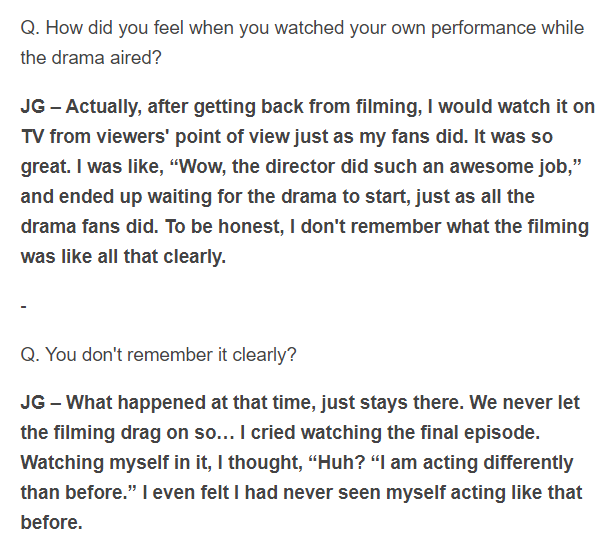This screenshot has width=615, height=548.
Task: Click 'I cried watching the final episode.'
Action: (390, 433)
